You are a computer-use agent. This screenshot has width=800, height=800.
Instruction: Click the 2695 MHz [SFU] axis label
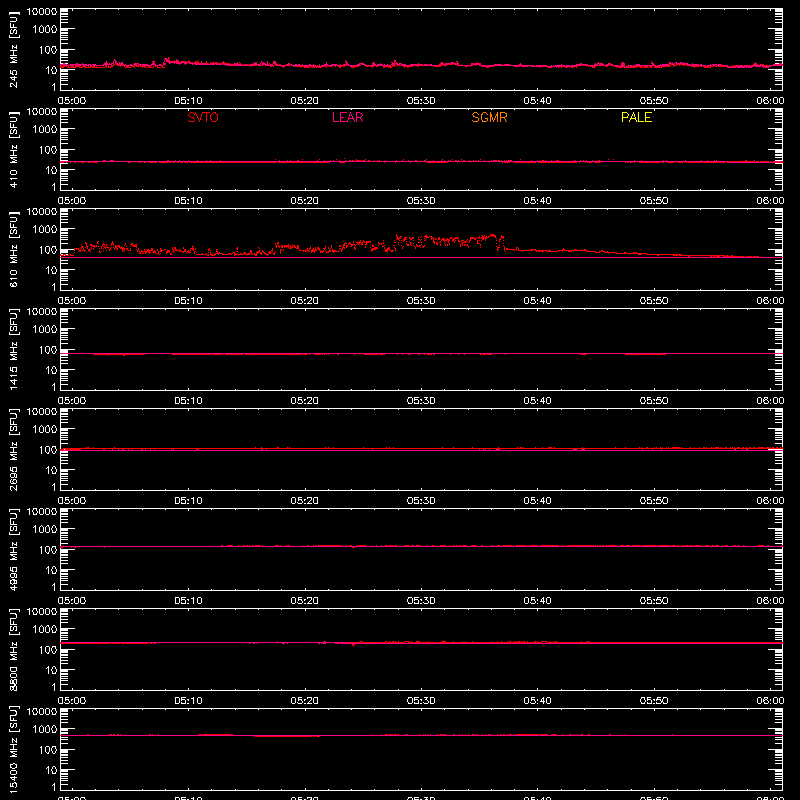(x=13, y=449)
